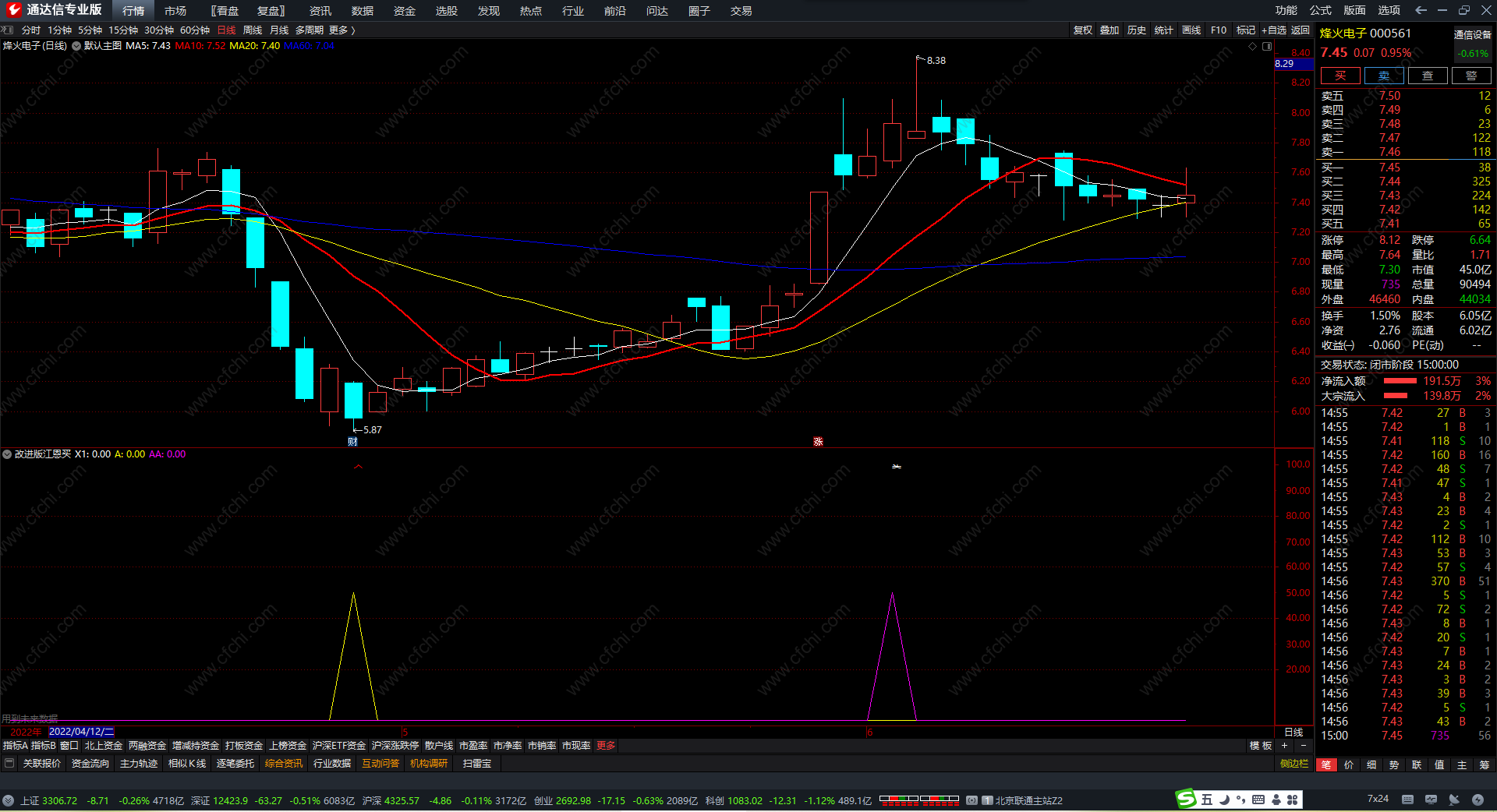1497x812 pixels.
Task: Click the back arrow in the title bar
Action: click(1421, 10)
